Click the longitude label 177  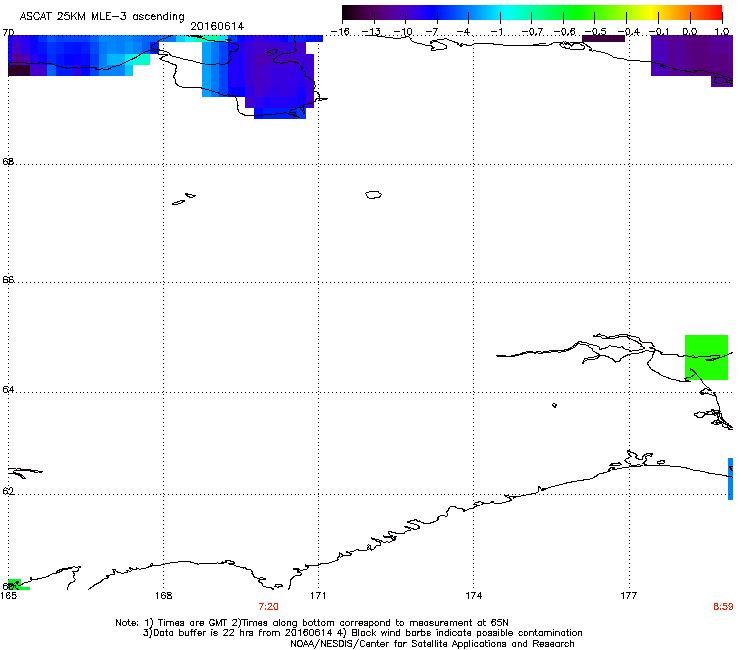point(629,596)
